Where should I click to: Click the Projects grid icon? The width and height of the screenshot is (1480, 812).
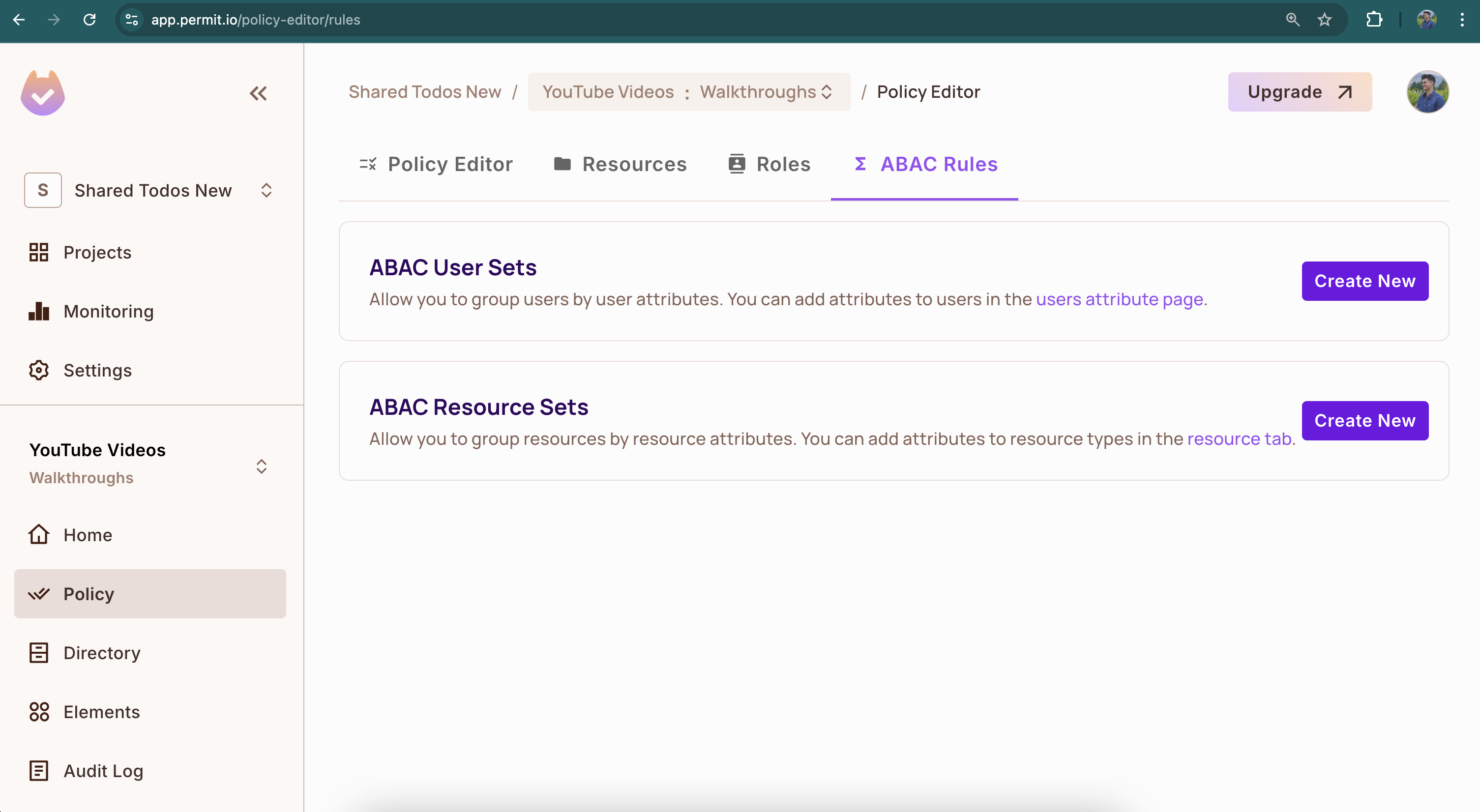pyautogui.click(x=38, y=252)
